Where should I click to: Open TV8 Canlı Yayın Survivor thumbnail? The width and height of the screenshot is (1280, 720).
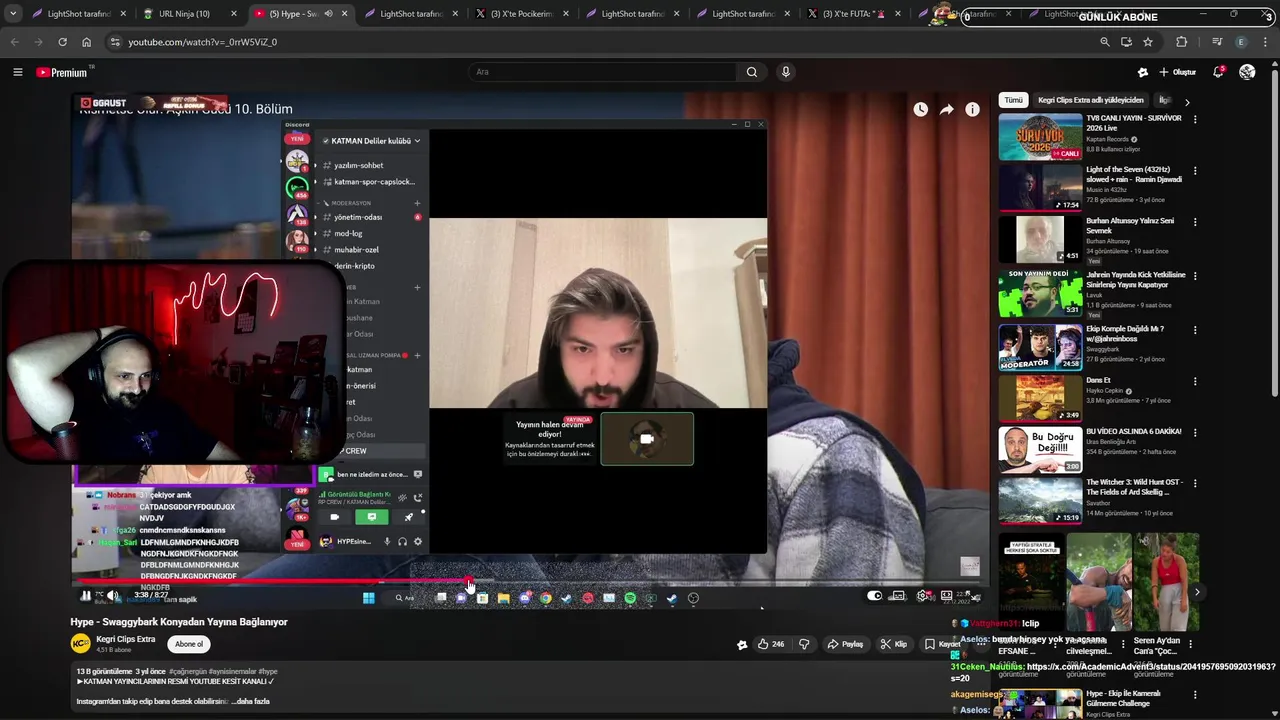tap(1040, 137)
